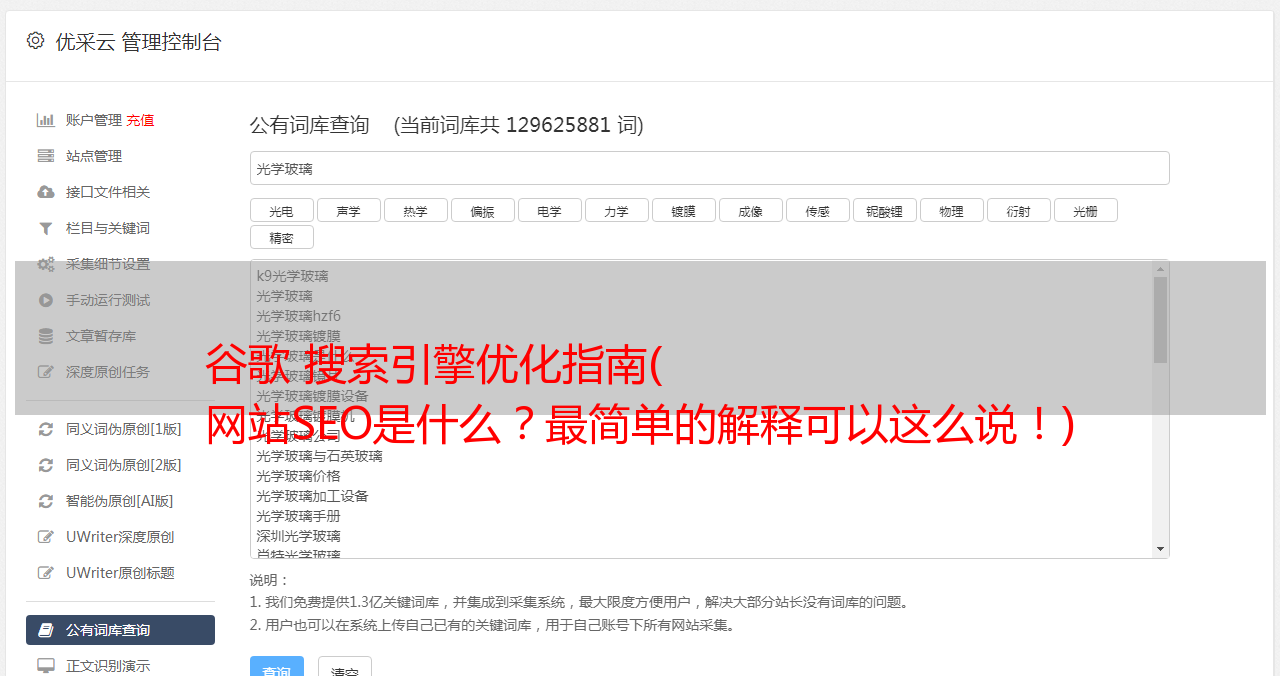Select 光学玻璃价格 in results list

(298, 476)
